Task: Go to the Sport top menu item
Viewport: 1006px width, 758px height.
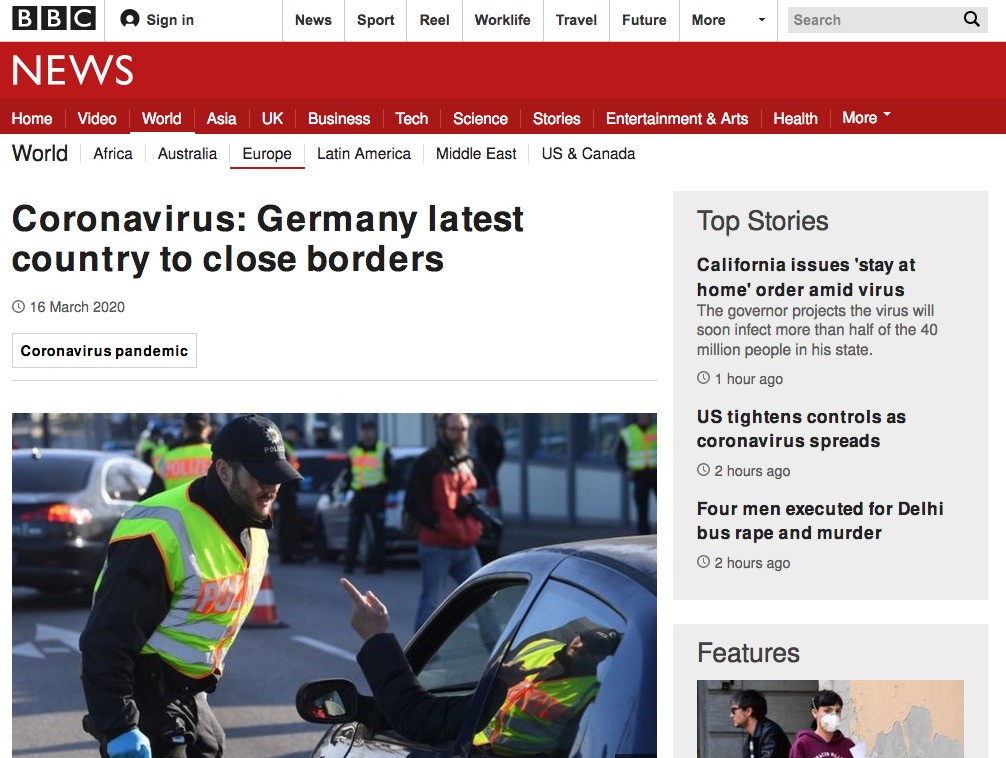Action: (375, 20)
